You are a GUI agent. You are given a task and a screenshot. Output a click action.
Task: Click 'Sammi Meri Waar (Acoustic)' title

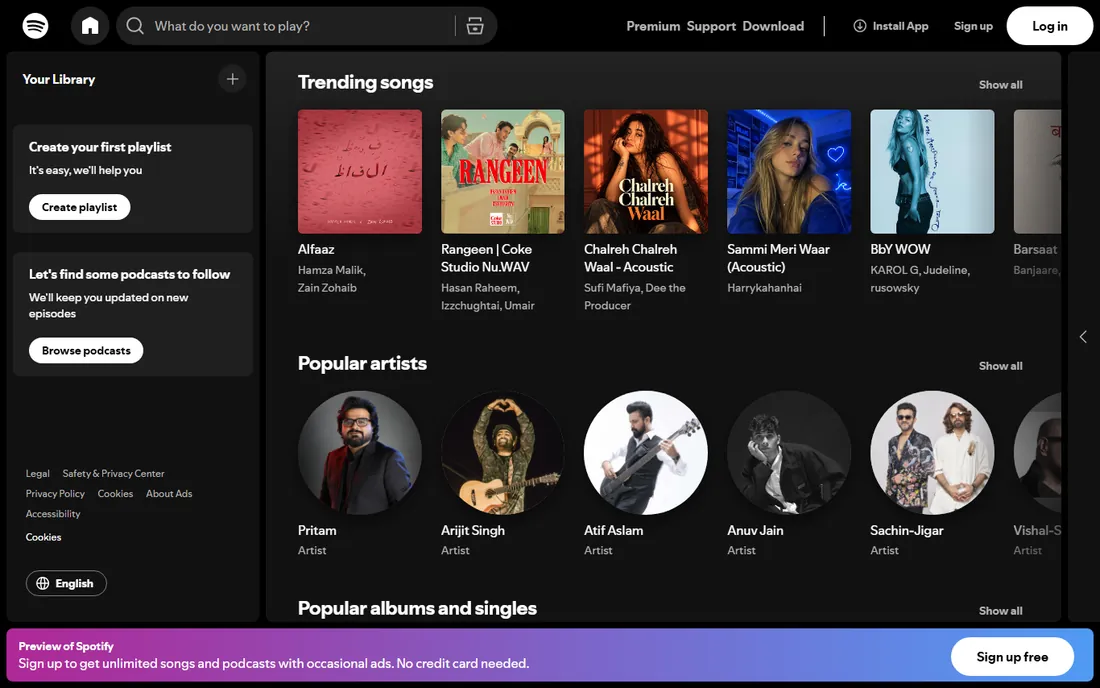(778, 258)
